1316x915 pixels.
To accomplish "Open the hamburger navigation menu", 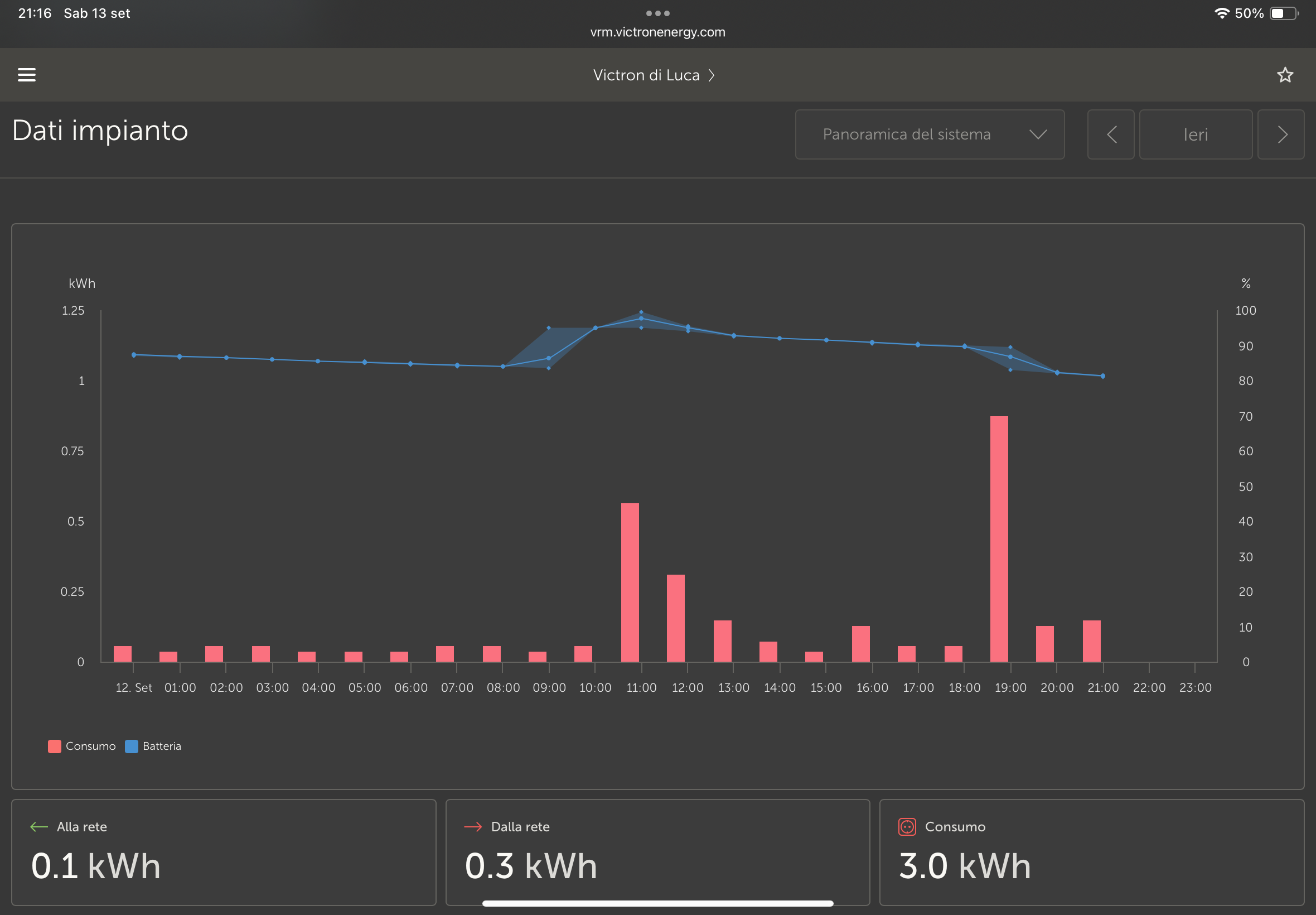I will click(x=26, y=75).
